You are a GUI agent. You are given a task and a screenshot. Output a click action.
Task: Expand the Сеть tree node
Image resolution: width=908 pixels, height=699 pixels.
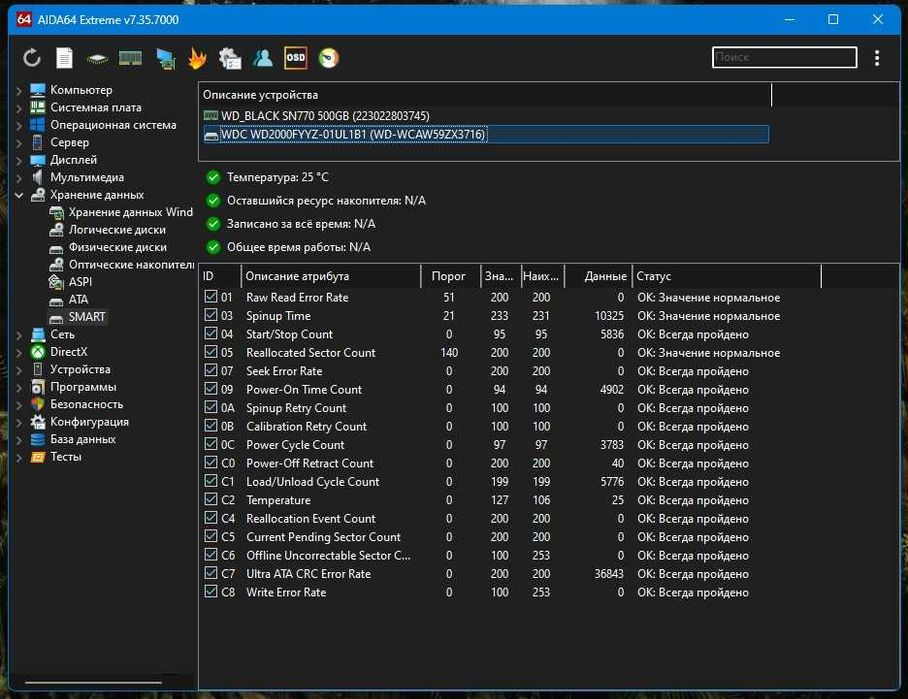point(19,335)
